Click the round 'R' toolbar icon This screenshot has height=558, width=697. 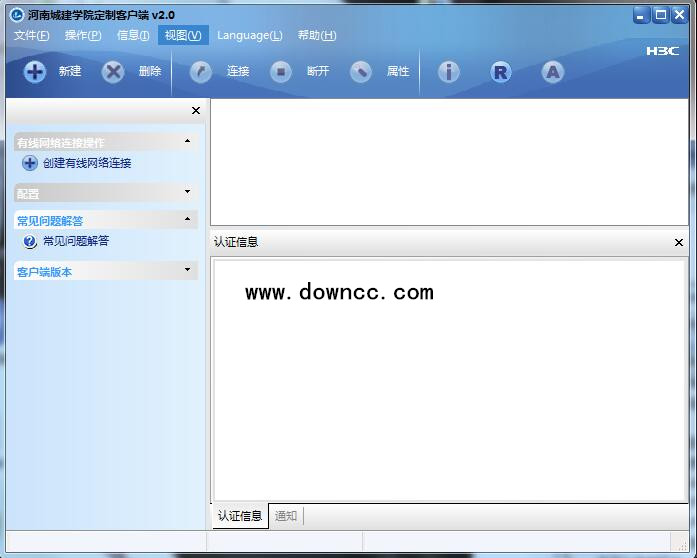pyautogui.click(x=501, y=72)
